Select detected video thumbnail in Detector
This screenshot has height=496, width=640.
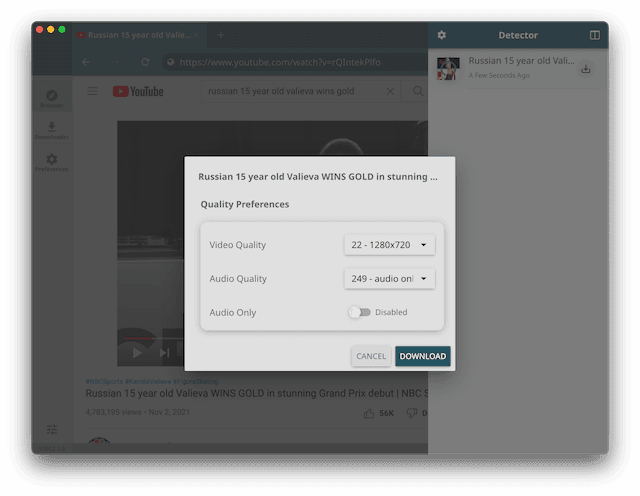448,68
